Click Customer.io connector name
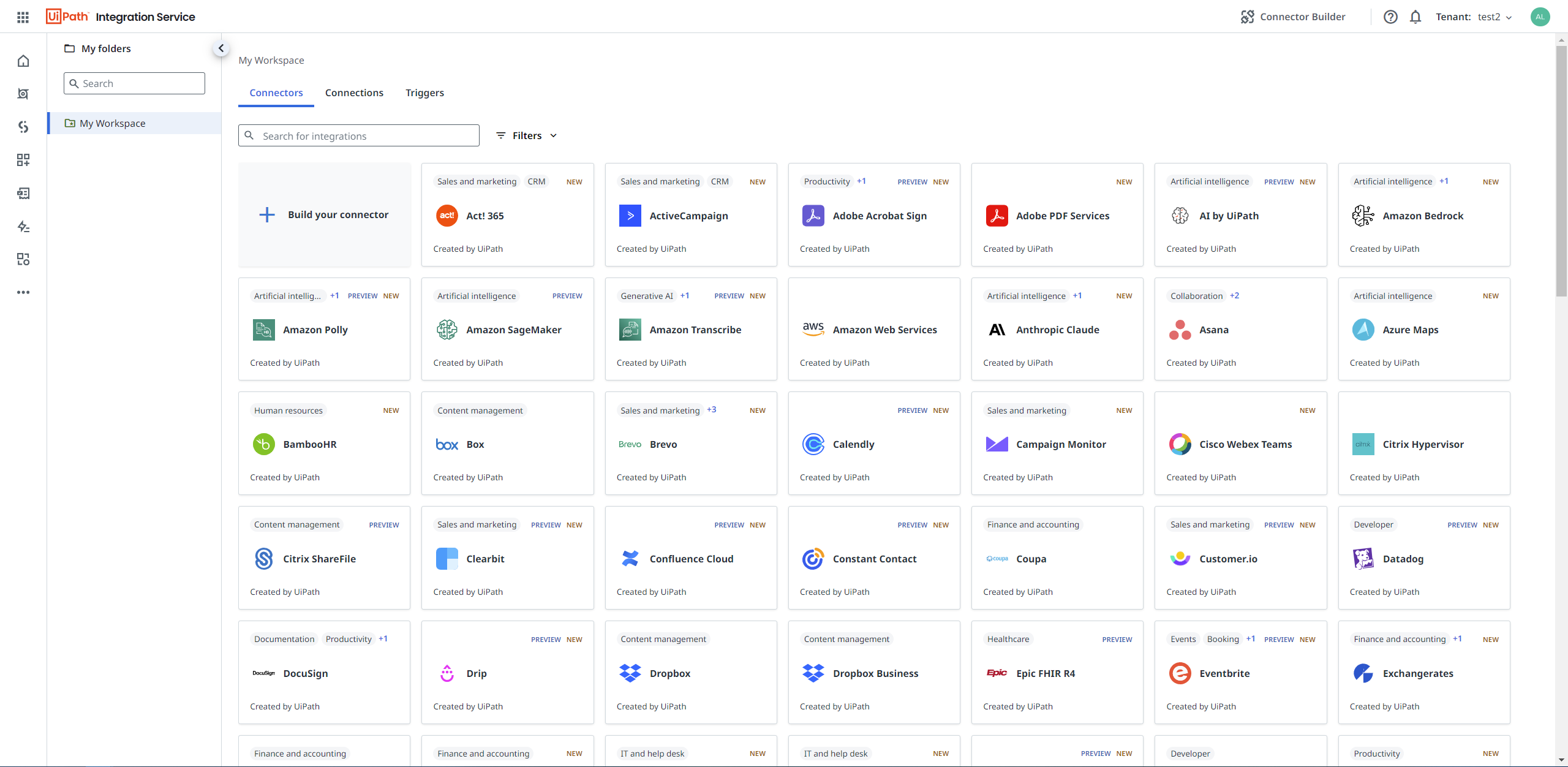Screen dimensions: 1568x767 pyautogui.click(x=1228, y=559)
